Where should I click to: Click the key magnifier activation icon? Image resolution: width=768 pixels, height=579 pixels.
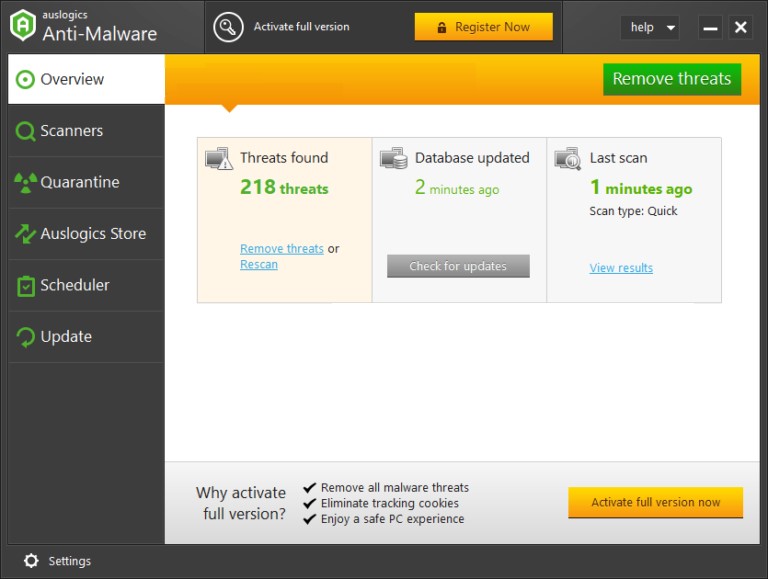(x=228, y=27)
